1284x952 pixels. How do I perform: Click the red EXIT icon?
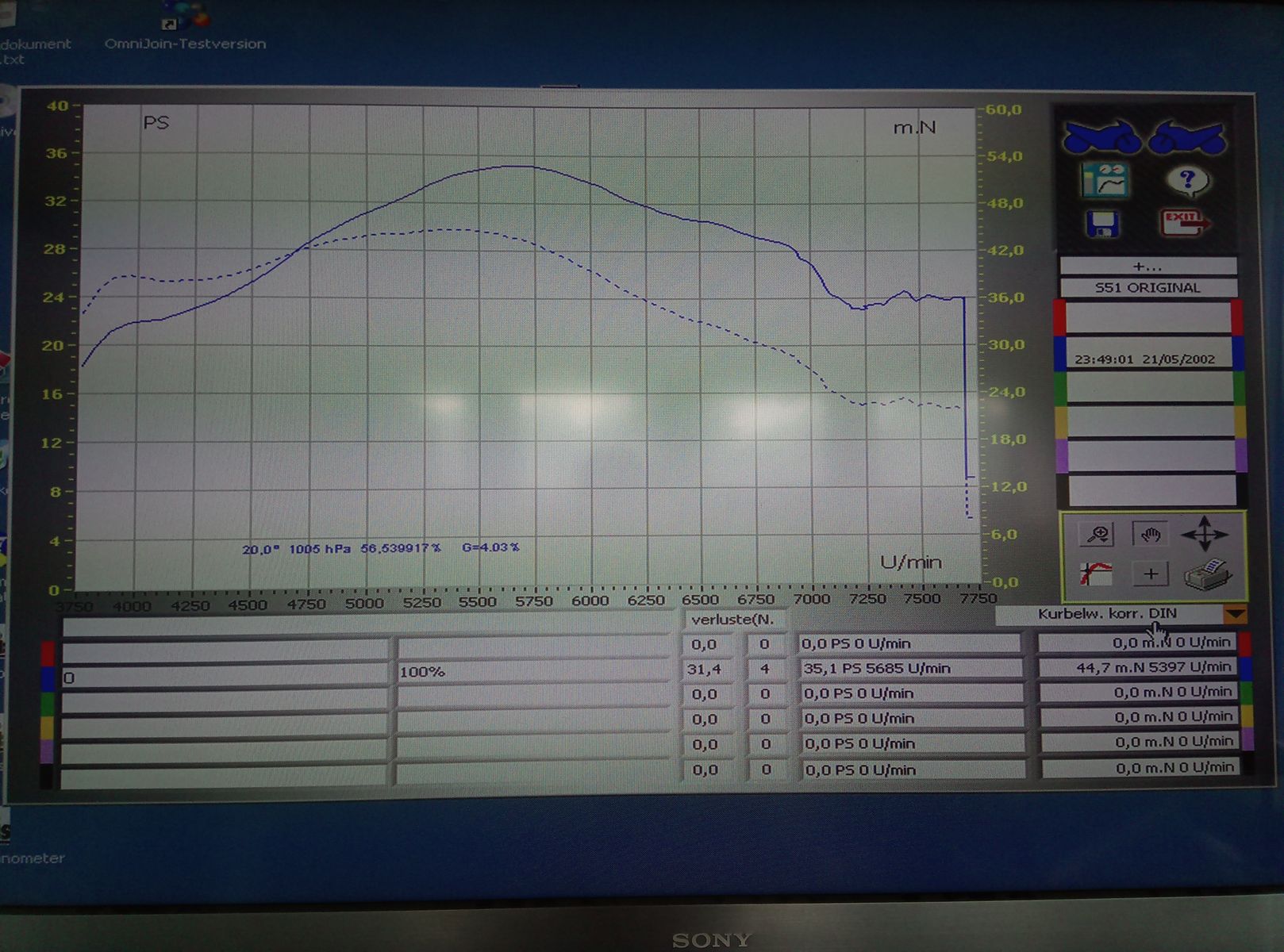pyautogui.click(x=1185, y=223)
